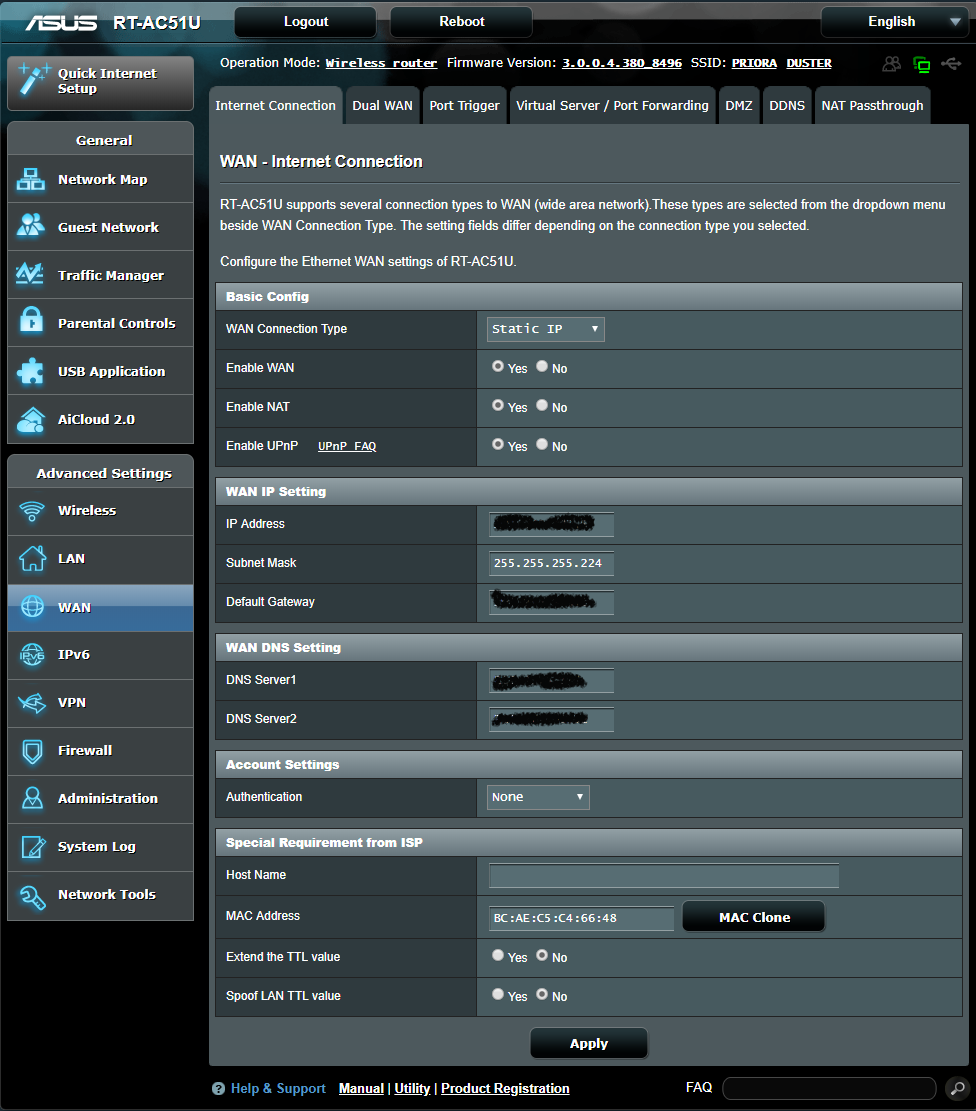Click the Wireless Wi-Fi icon
Image resolution: width=976 pixels, height=1111 pixels.
[32, 510]
